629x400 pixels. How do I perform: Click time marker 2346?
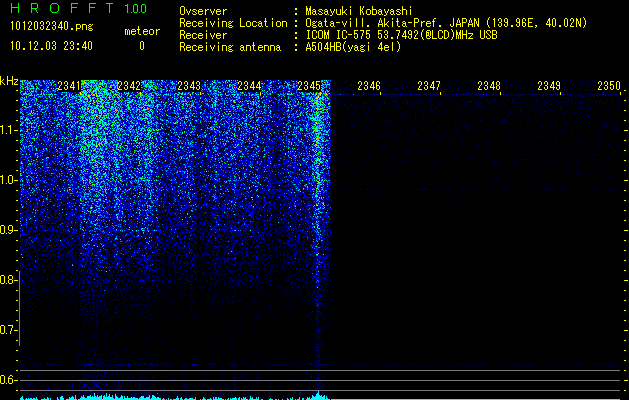click(369, 86)
